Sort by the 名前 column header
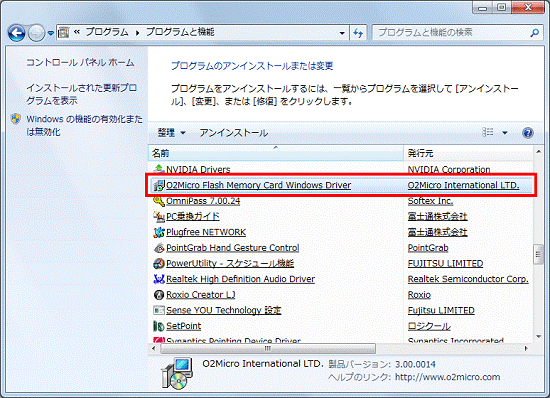The height and width of the screenshot is (398, 550). tap(276, 153)
